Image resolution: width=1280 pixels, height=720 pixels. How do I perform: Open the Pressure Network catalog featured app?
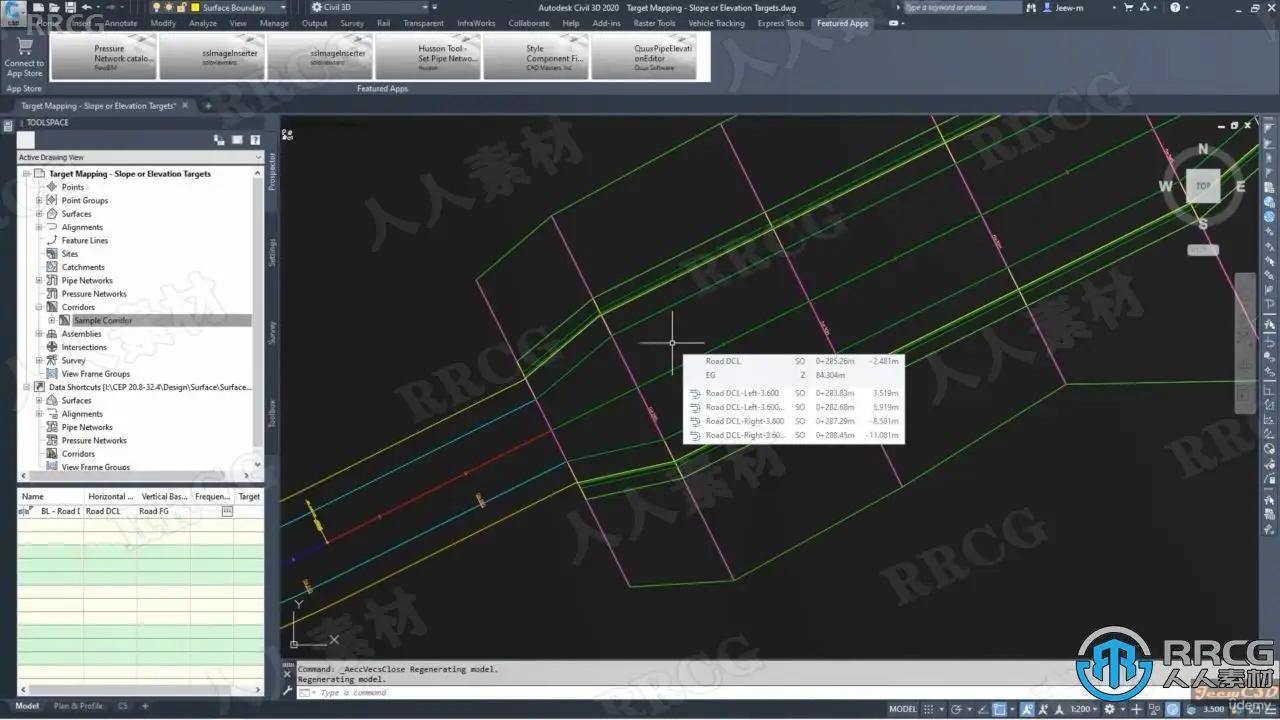[104, 58]
